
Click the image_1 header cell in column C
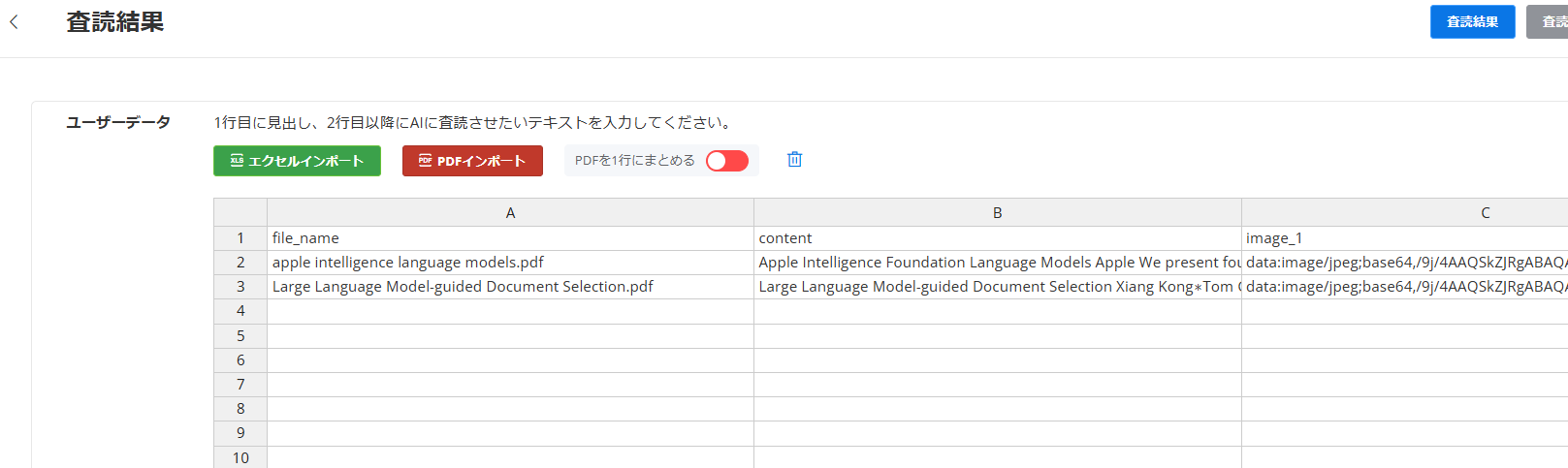point(1404,238)
